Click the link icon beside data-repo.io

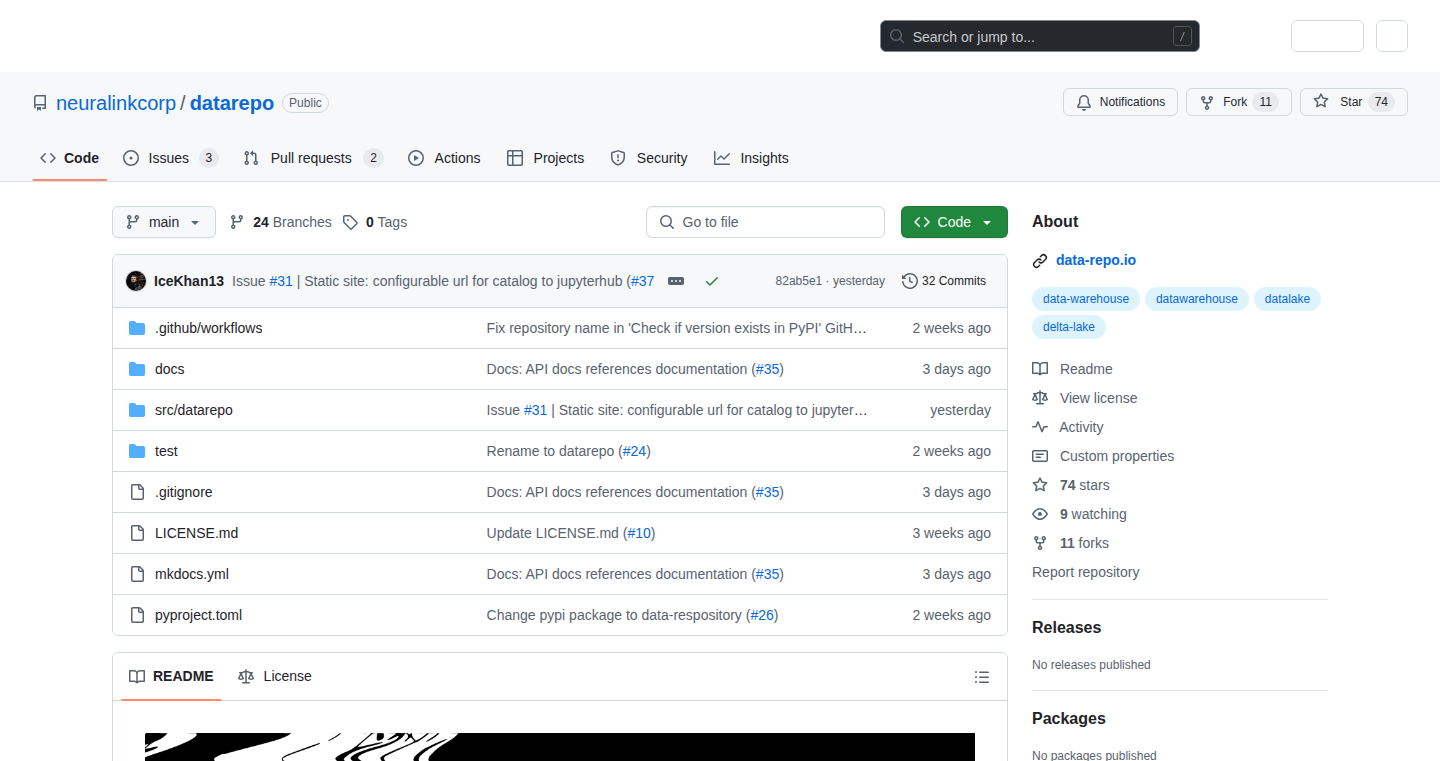(x=1040, y=261)
